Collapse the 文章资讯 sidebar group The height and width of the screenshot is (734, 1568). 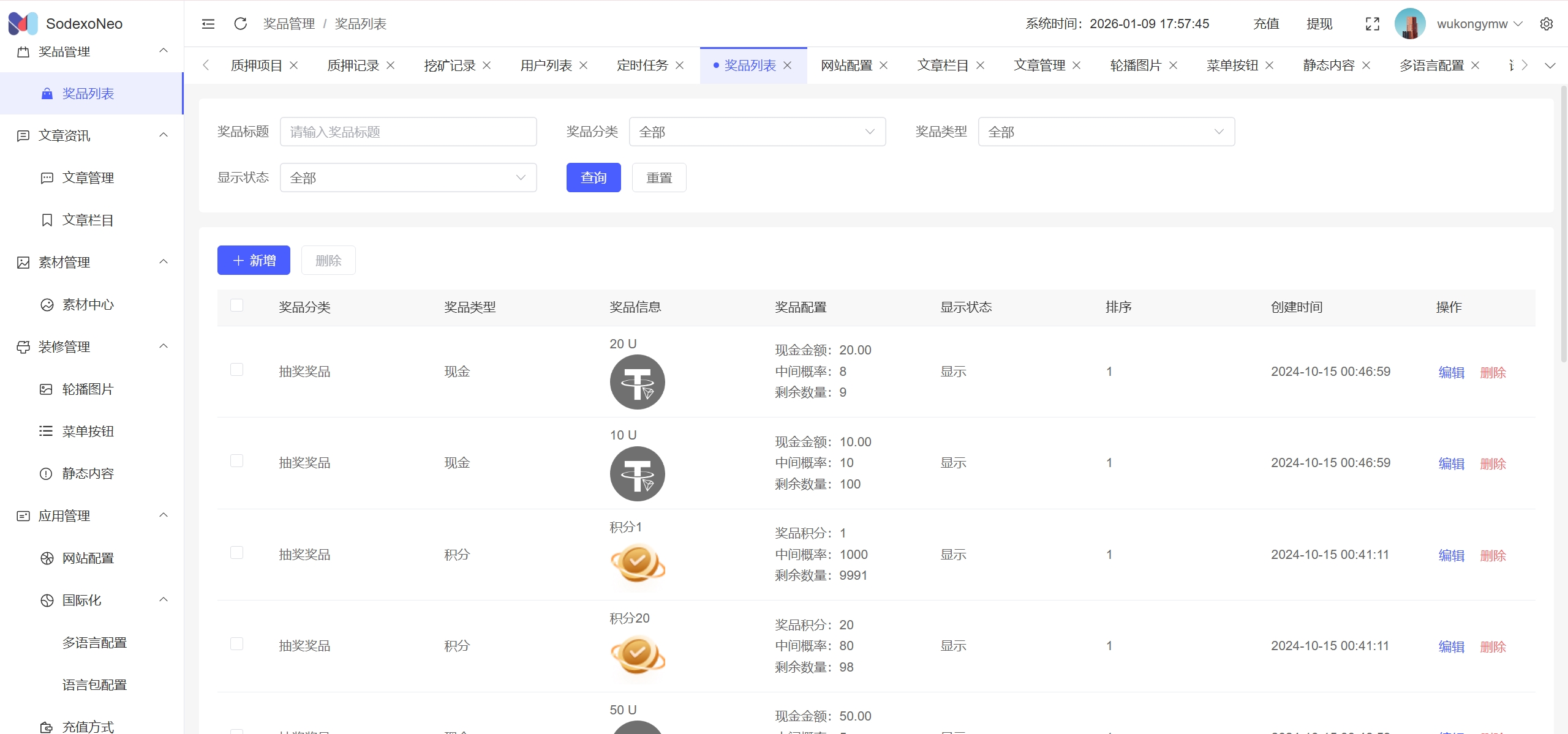coord(163,135)
